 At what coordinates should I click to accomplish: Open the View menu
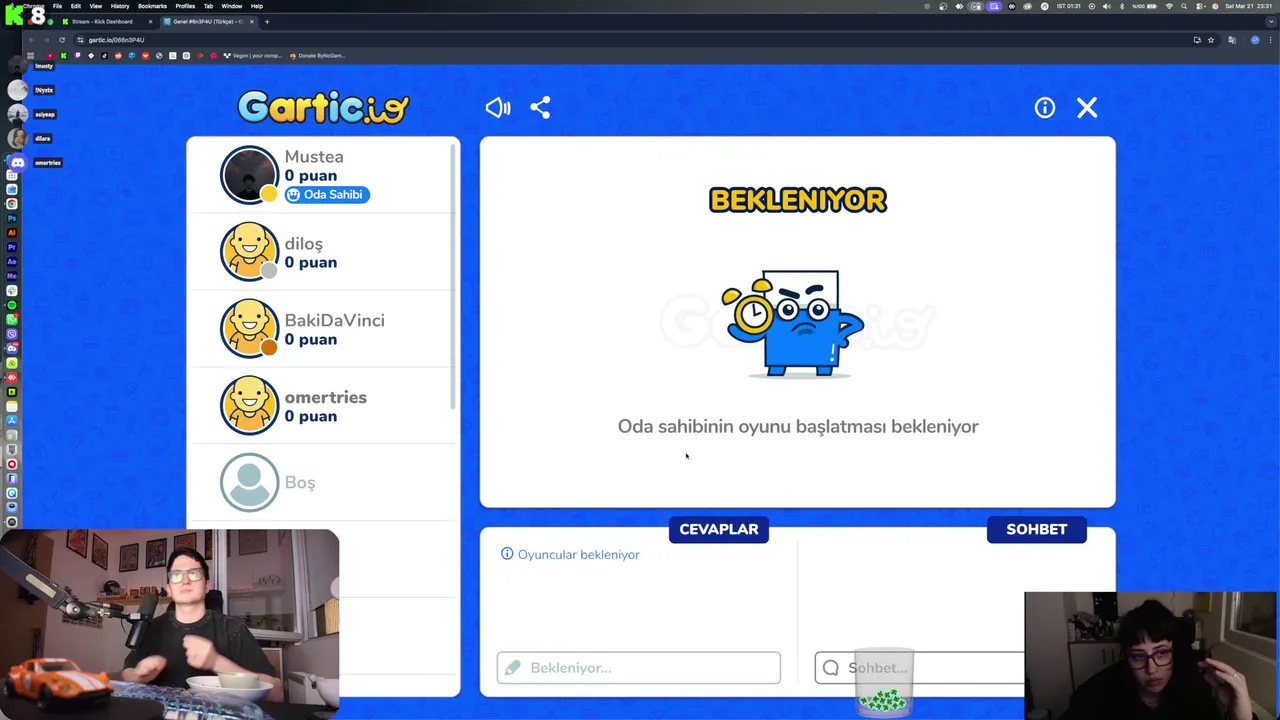tap(96, 6)
